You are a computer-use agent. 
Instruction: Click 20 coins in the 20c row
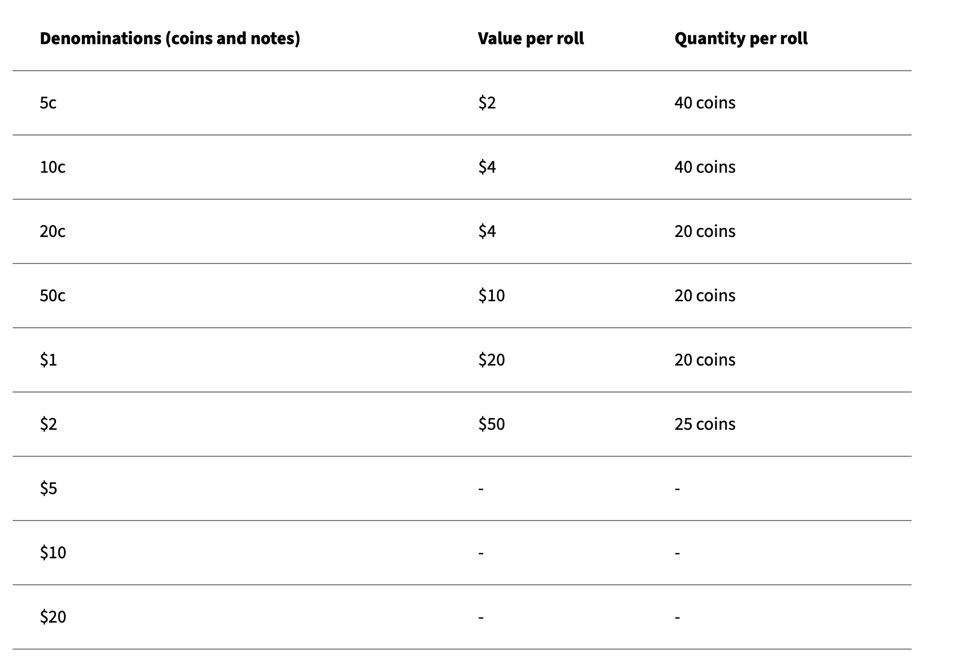tap(704, 232)
